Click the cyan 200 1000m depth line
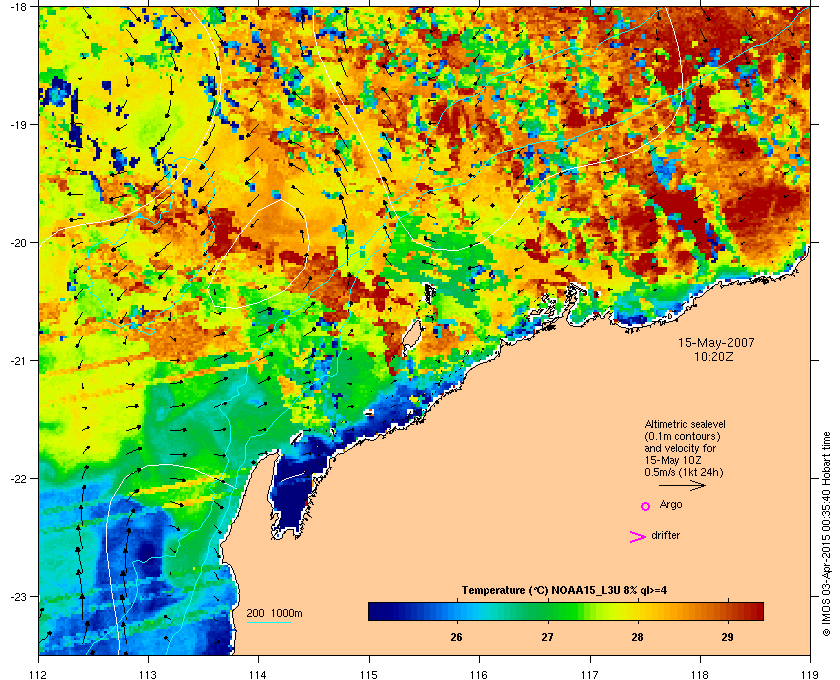This screenshot has width=840, height=680. tap(268, 622)
